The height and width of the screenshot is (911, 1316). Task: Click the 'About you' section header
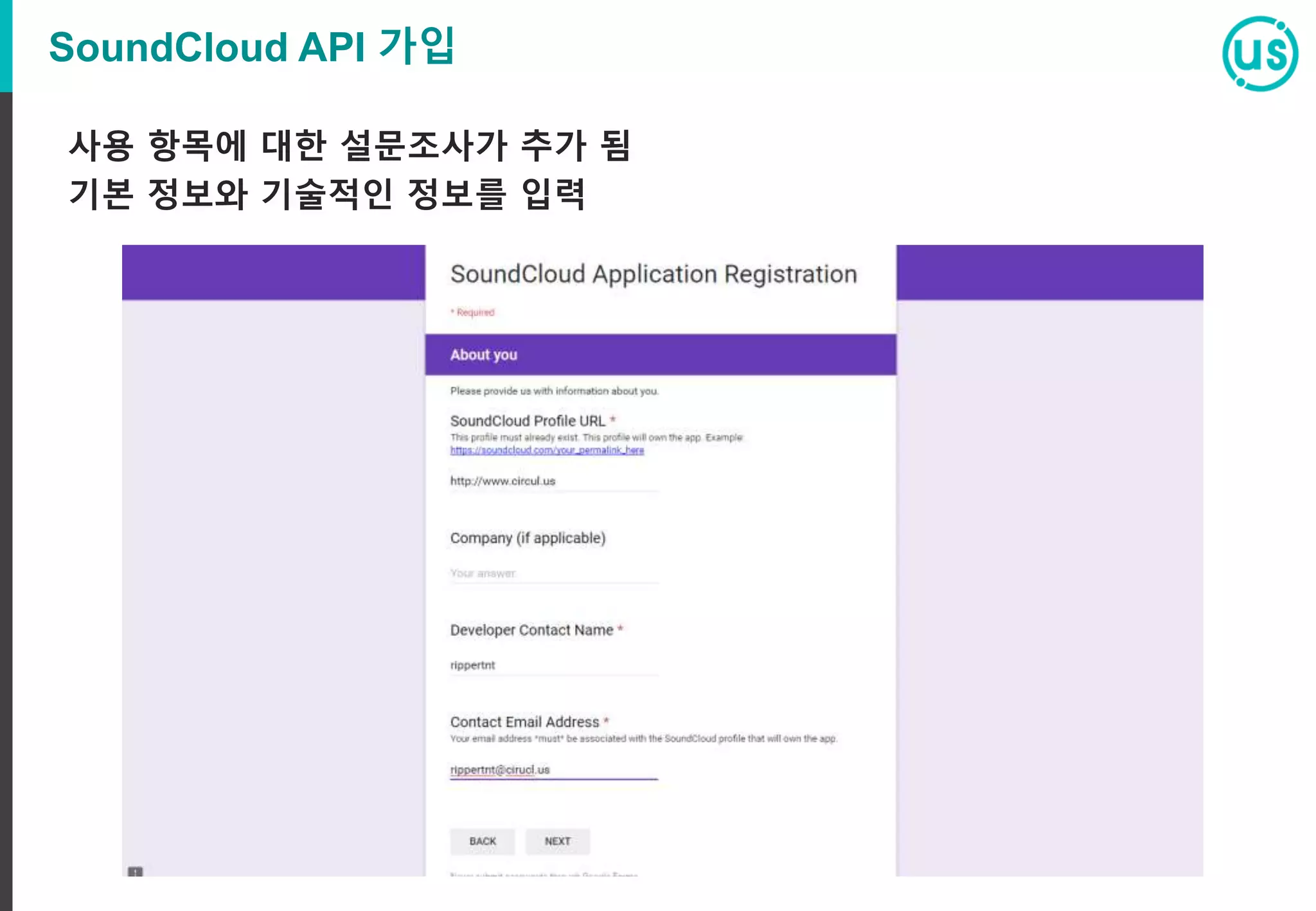pos(661,355)
